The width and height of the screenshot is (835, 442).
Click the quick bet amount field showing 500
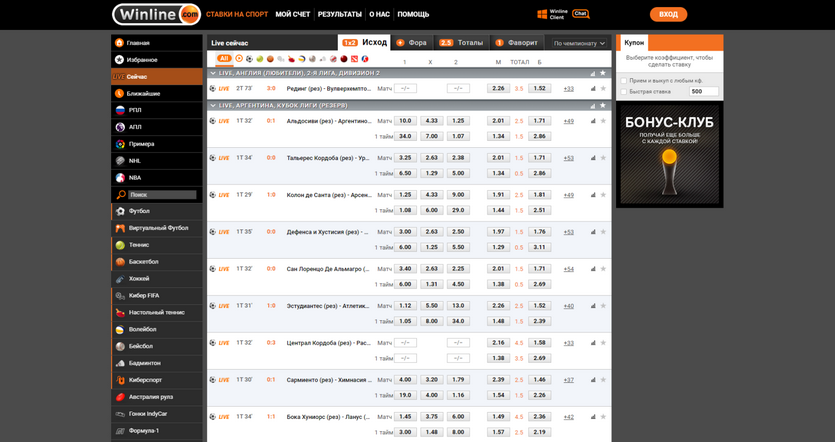(x=703, y=91)
